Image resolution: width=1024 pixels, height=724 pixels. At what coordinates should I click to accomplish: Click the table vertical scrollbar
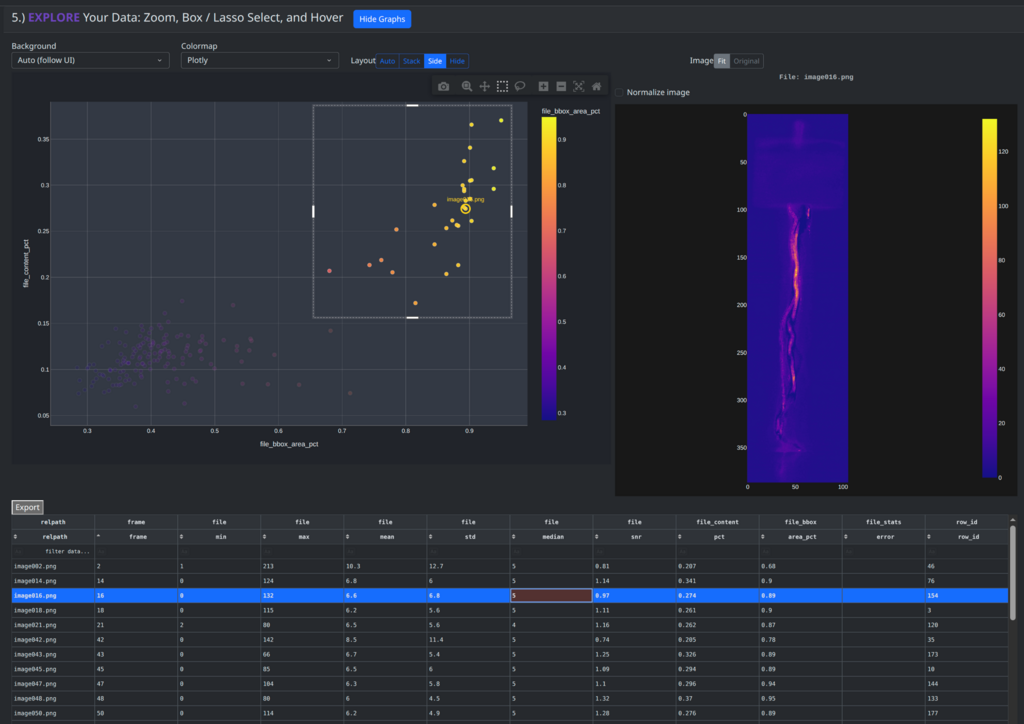[x=1013, y=573]
